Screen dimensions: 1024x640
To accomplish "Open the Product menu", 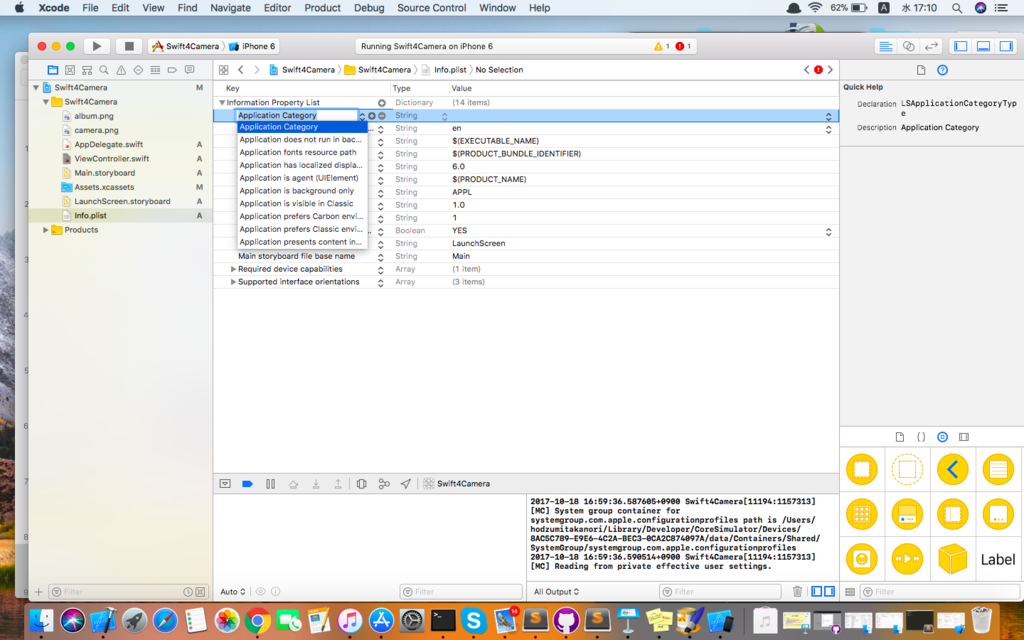I will coord(322,8).
